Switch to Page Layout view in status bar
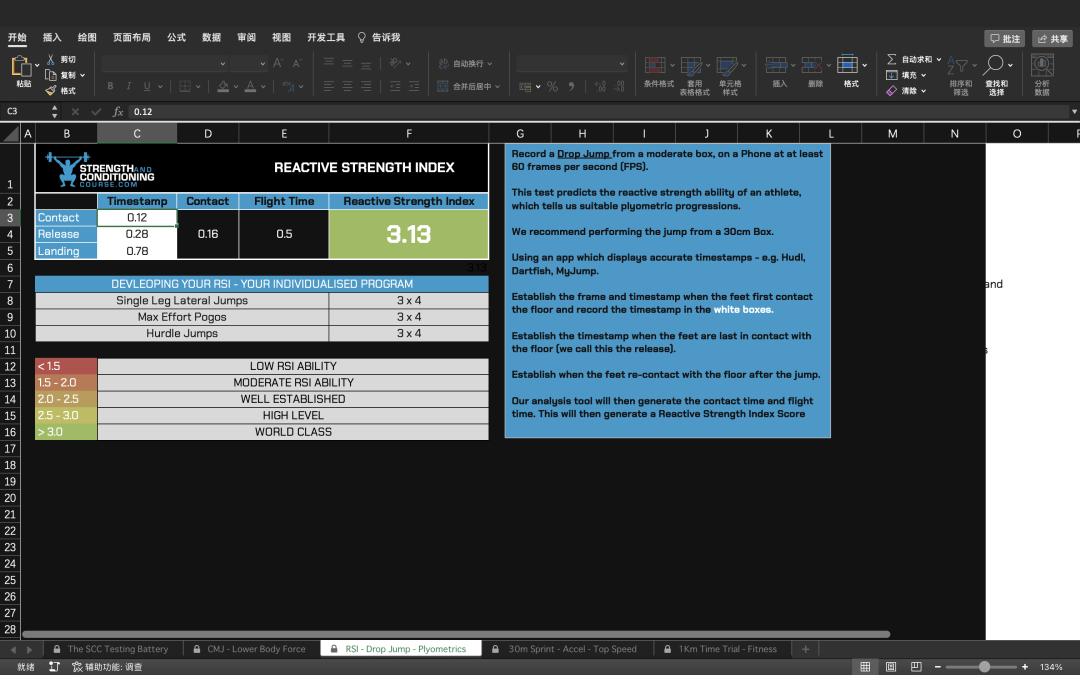The height and width of the screenshot is (675, 1080). click(x=890, y=666)
